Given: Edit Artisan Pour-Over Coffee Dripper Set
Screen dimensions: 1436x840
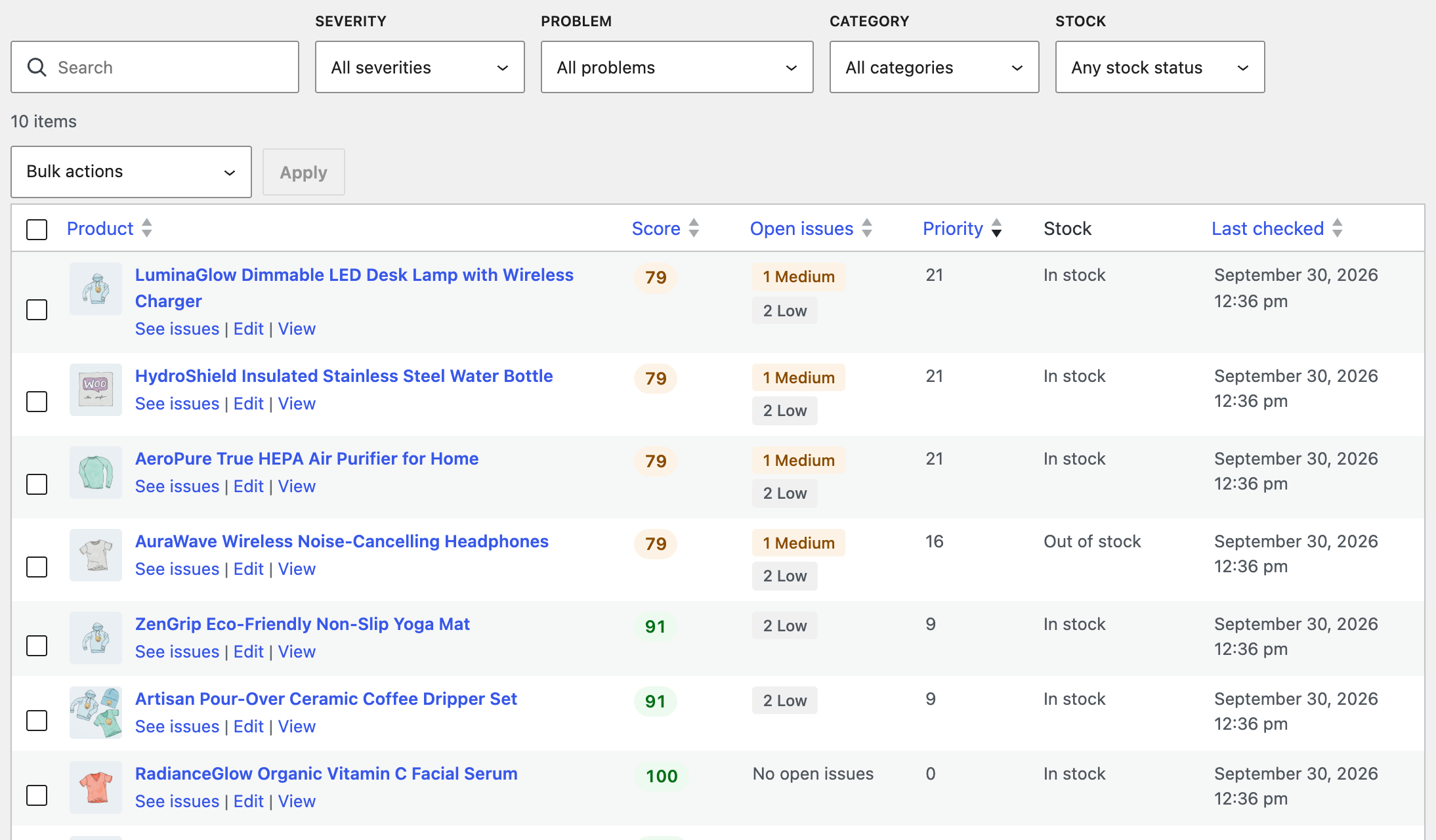Looking at the screenshot, I should (x=249, y=726).
